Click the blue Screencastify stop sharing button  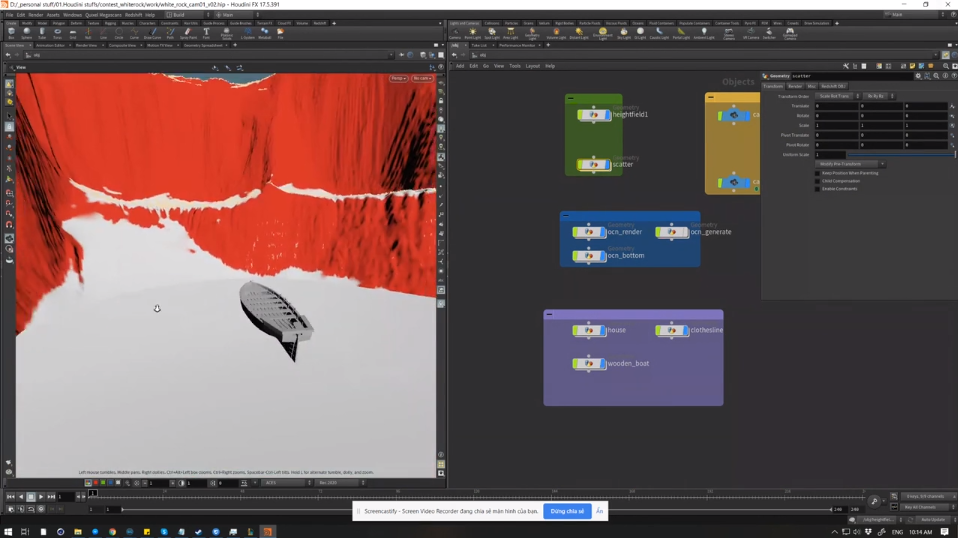click(x=567, y=511)
